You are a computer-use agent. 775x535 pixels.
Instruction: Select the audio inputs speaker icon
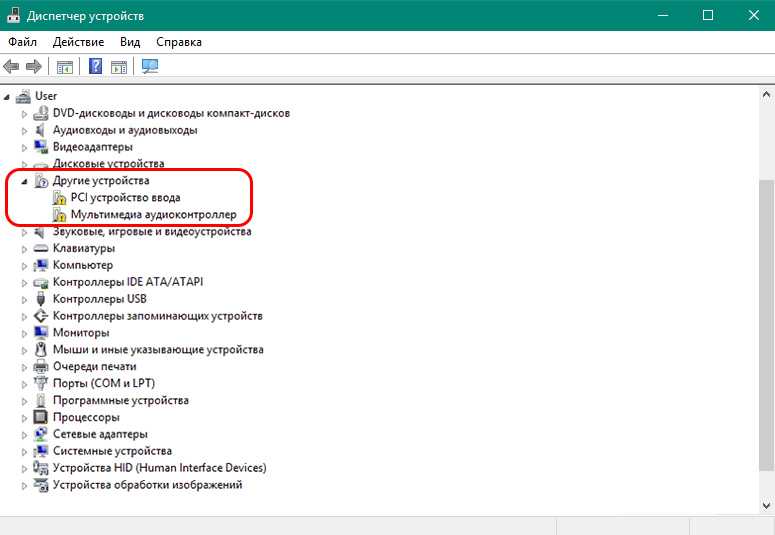[41, 130]
